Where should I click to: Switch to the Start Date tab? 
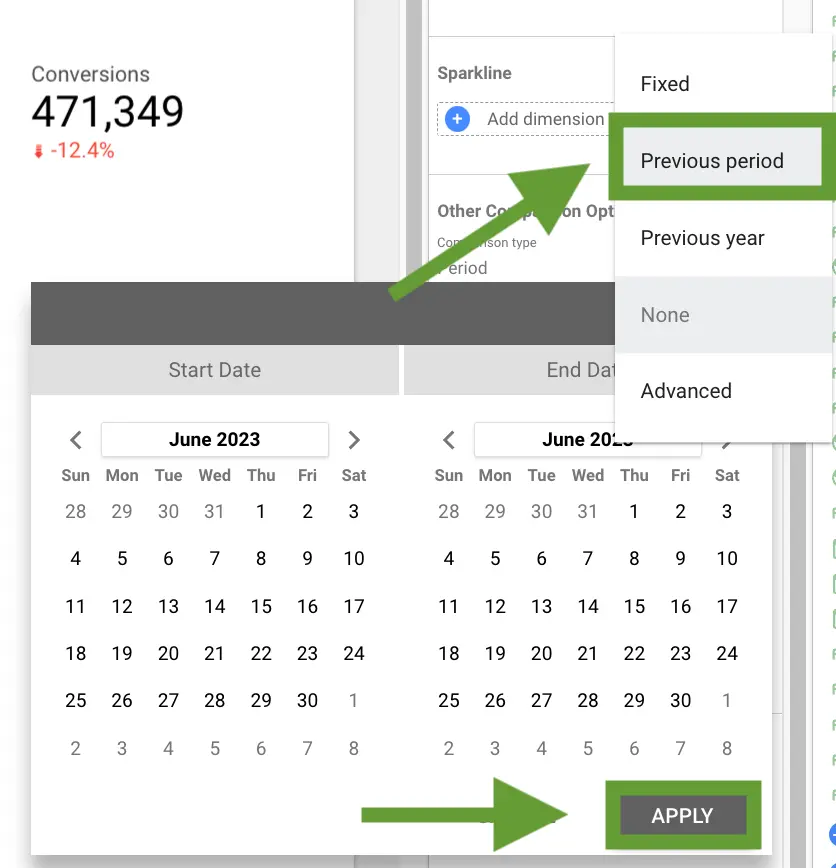(215, 370)
